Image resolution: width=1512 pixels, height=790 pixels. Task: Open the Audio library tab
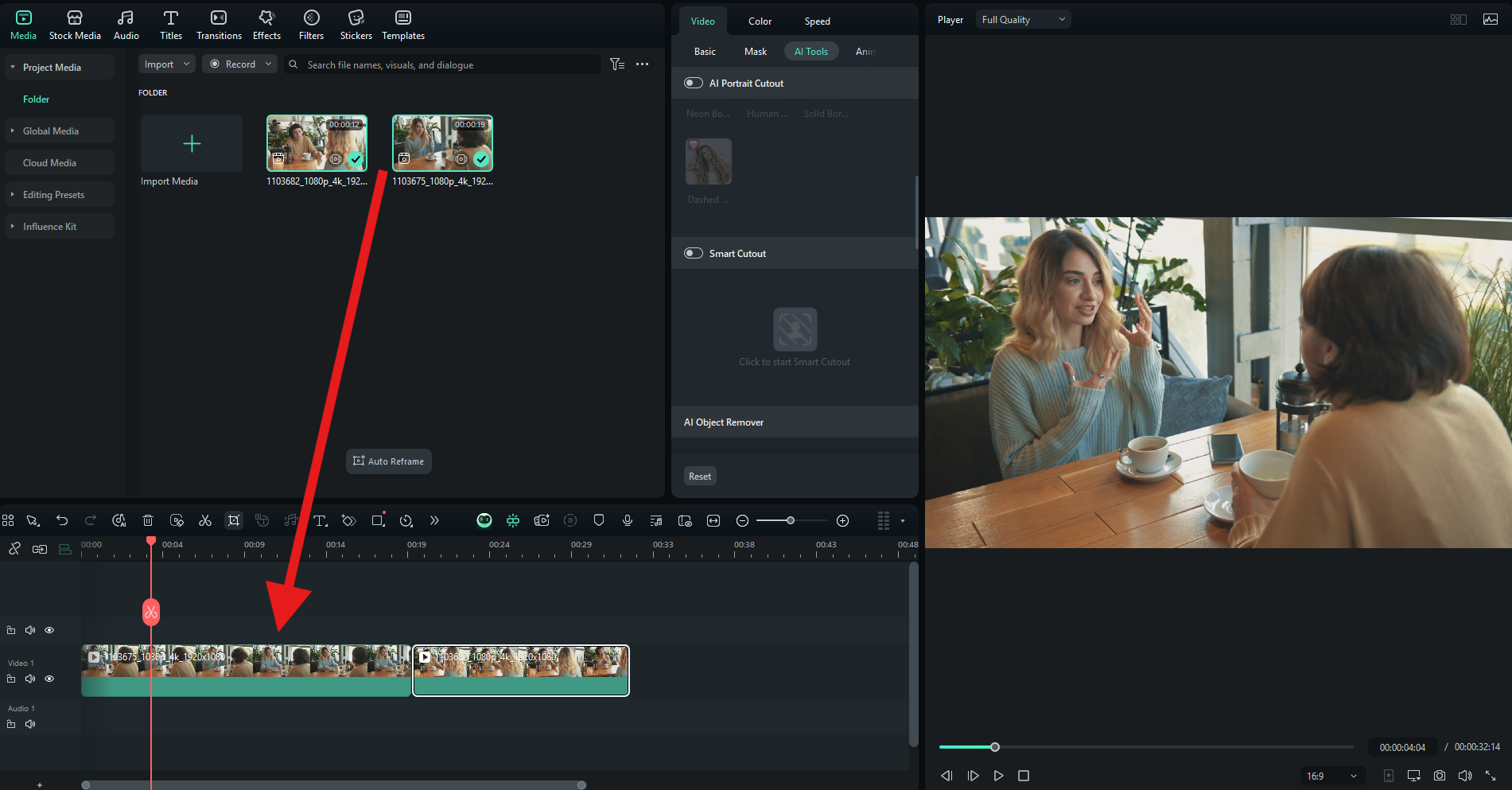126,25
